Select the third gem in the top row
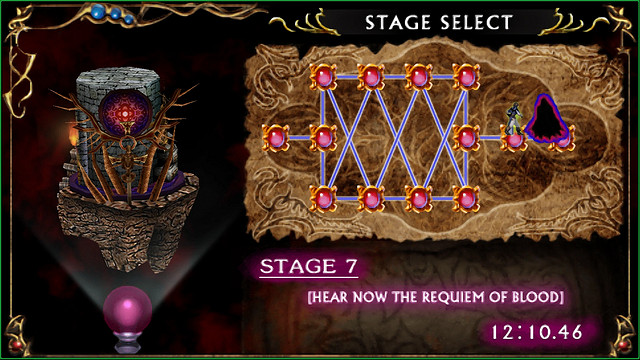This screenshot has width=640, height=360. [x=418, y=77]
